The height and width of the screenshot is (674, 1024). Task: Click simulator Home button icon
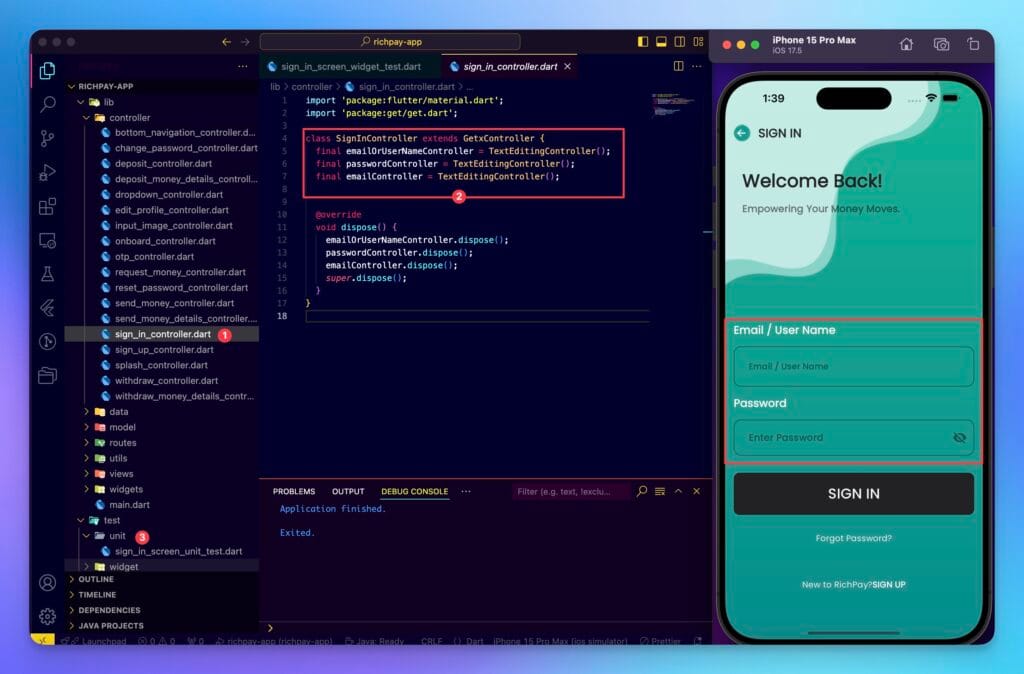pyautogui.click(x=906, y=44)
